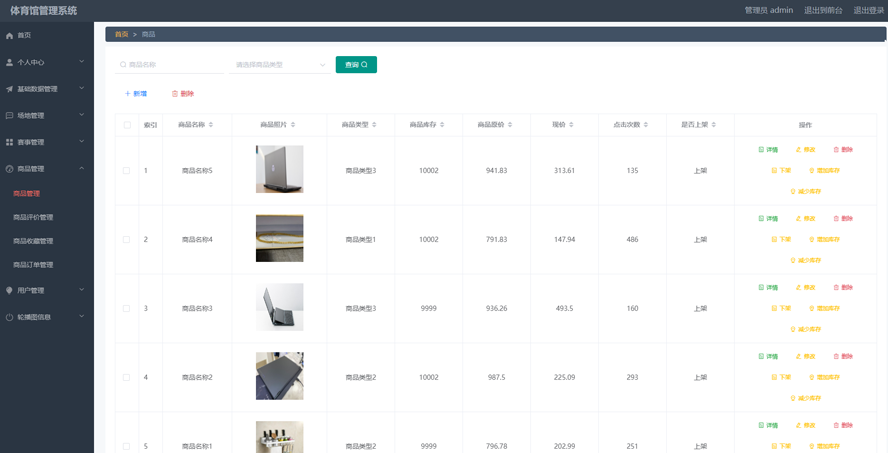Click the 商品名称 search input field

click(170, 65)
